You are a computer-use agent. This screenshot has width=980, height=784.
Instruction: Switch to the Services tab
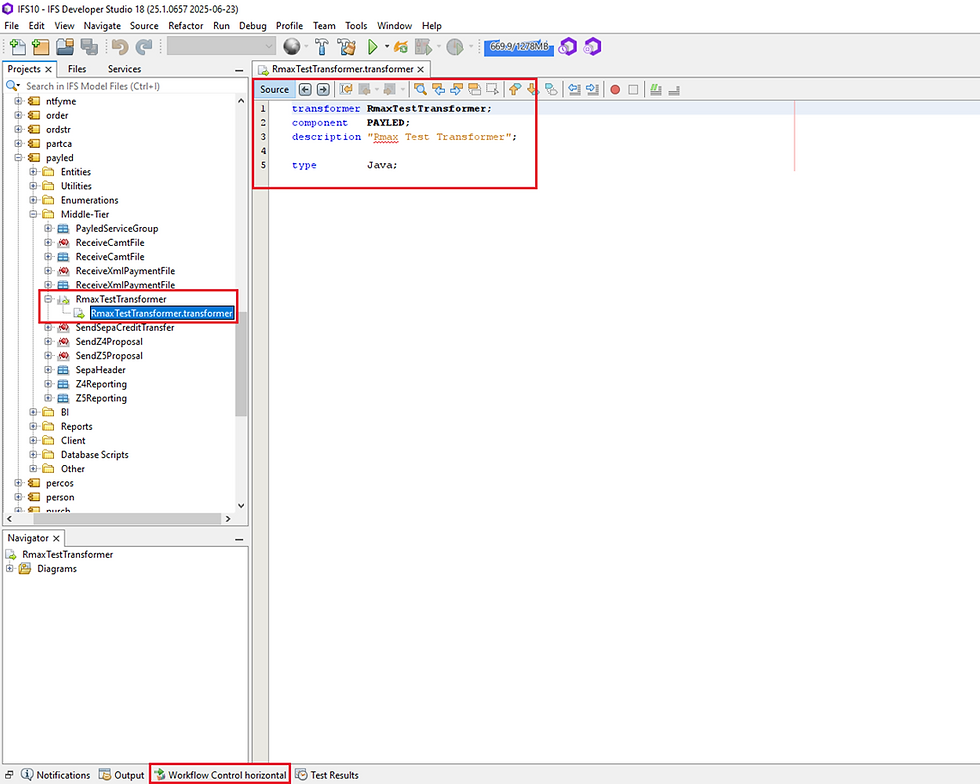[124, 69]
